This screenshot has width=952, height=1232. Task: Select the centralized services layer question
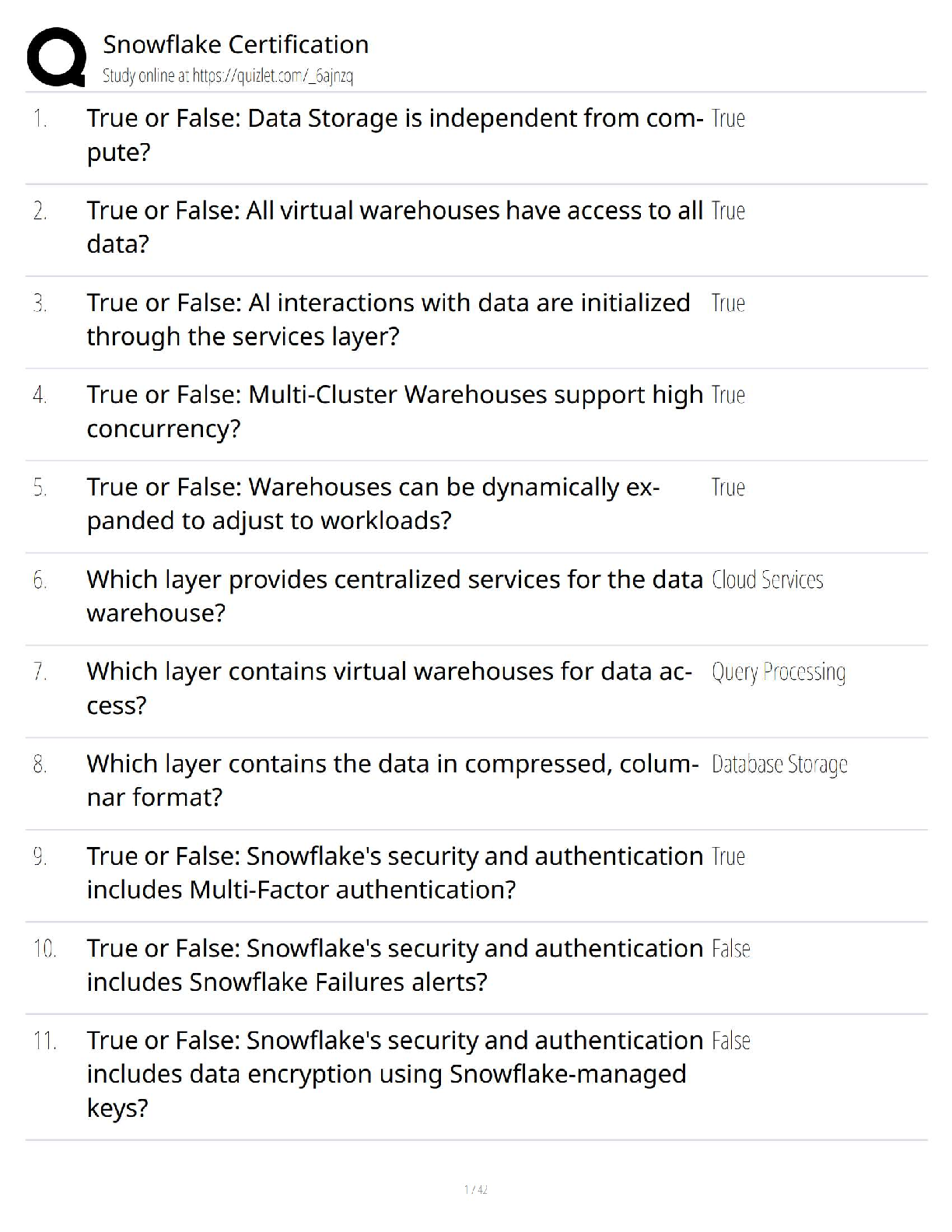click(394, 596)
